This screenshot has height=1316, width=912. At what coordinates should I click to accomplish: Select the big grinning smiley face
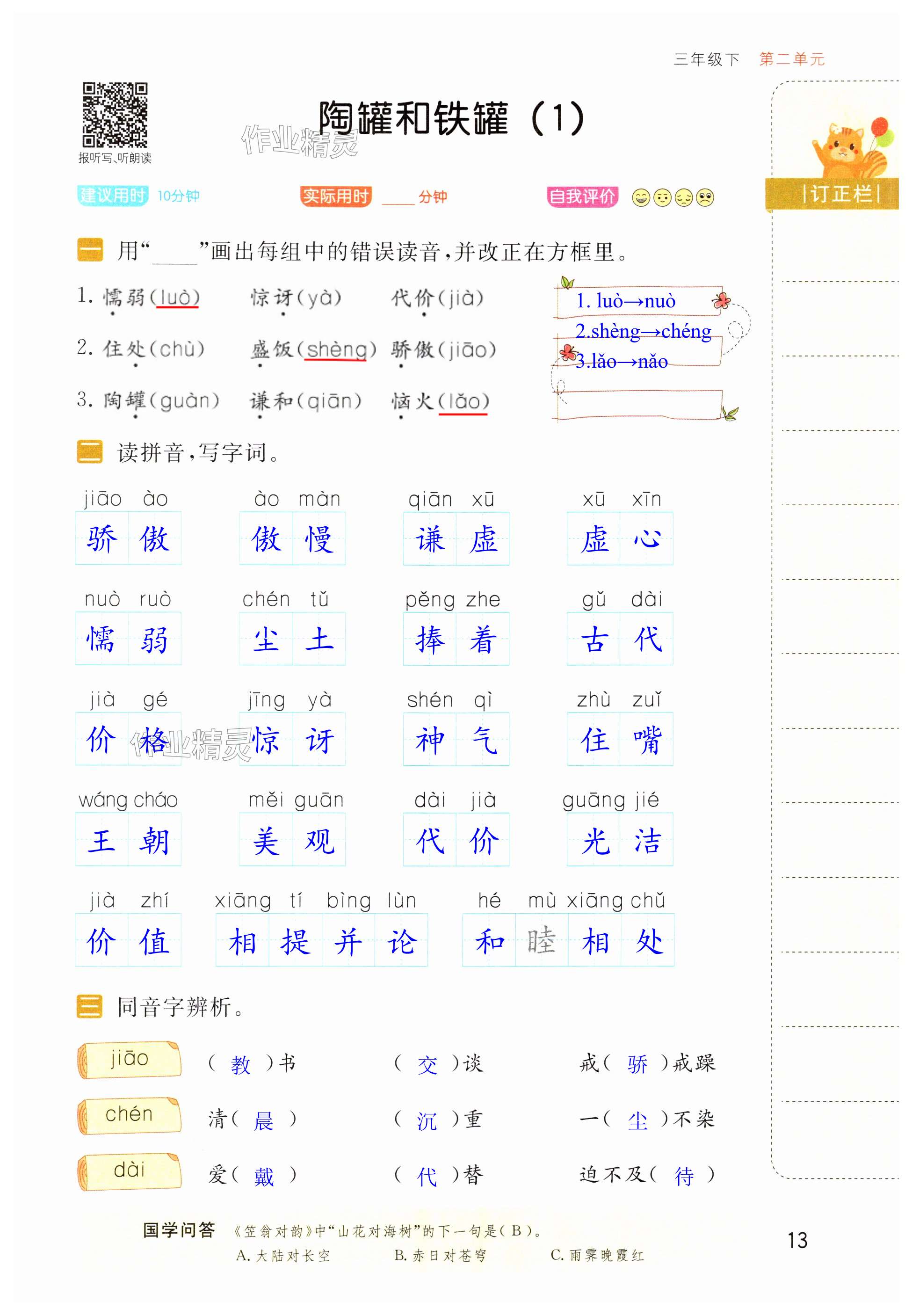point(641,198)
